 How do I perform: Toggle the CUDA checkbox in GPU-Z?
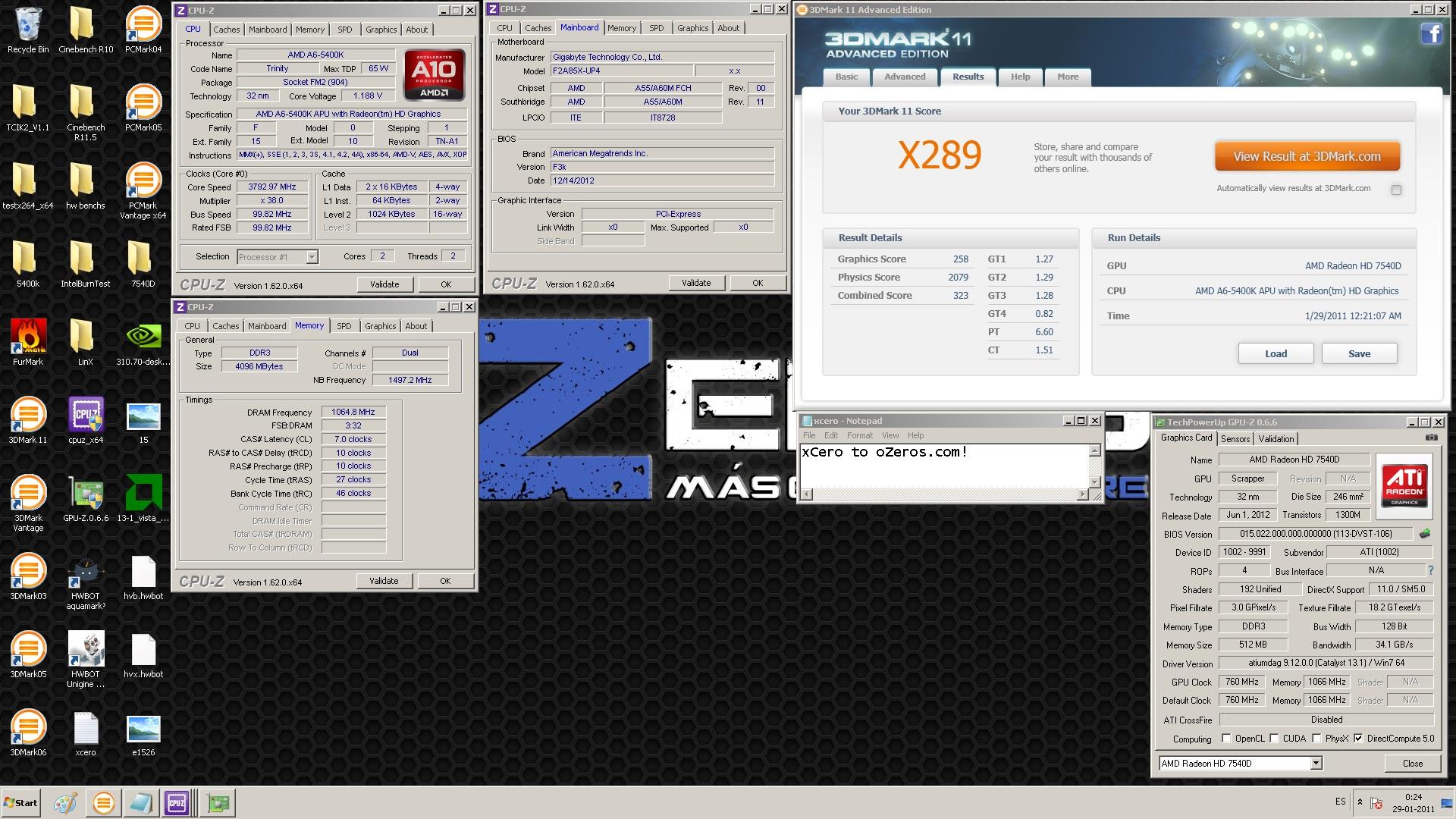tap(1274, 738)
